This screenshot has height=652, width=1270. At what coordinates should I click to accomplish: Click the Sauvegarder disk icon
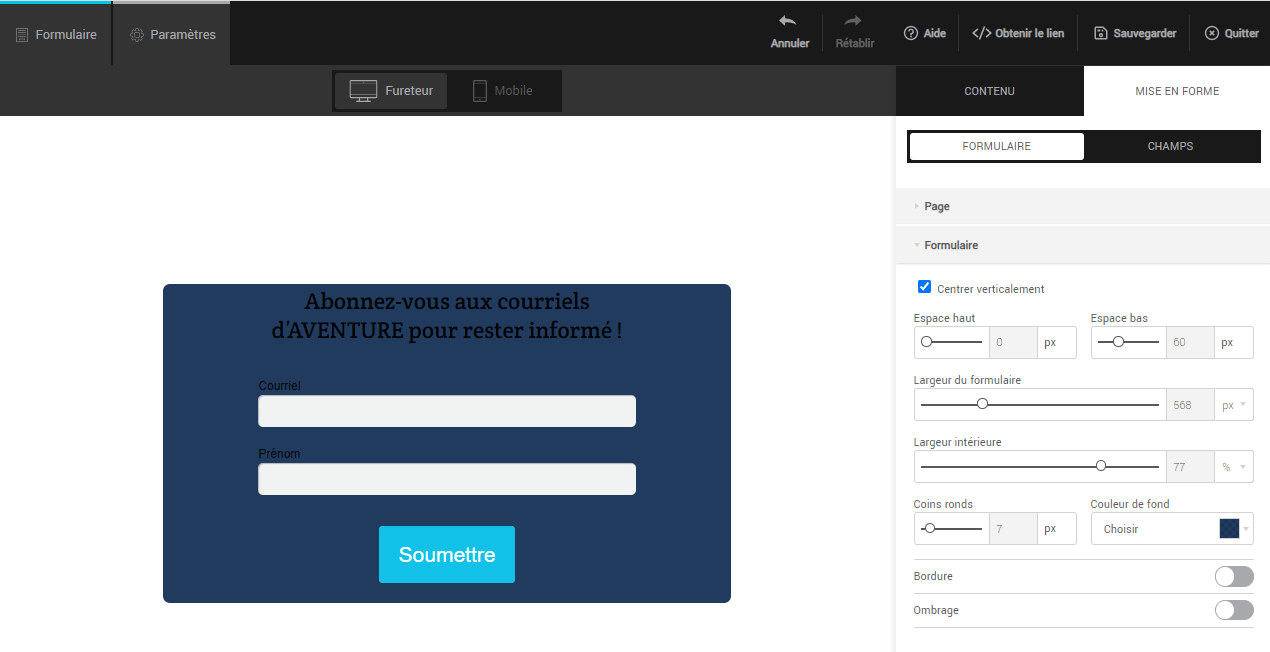pyautogui.click(x=1101, y=33)
